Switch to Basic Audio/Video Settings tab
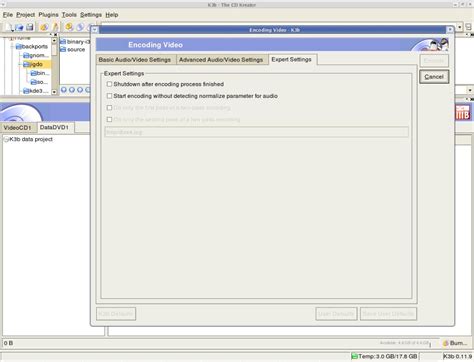 click(135, 60)
